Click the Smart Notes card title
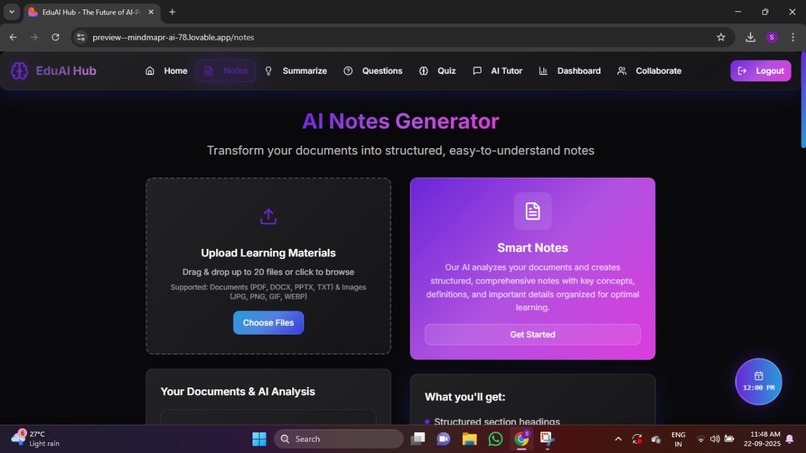This screenshot has height=453, width=806. pos(533,248)
